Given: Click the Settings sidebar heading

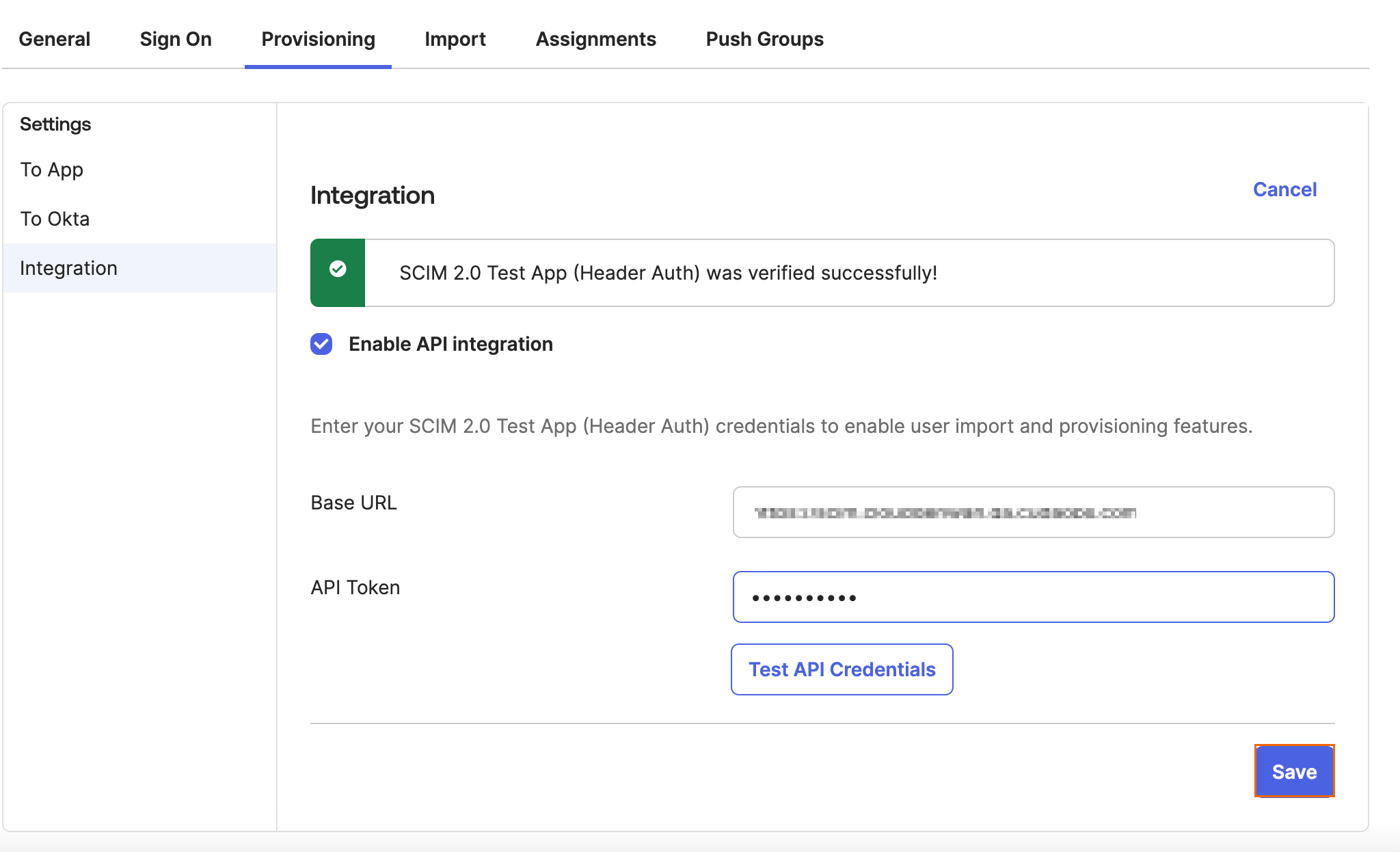Looking at the screenshot, I should click(x=55, y=124).
